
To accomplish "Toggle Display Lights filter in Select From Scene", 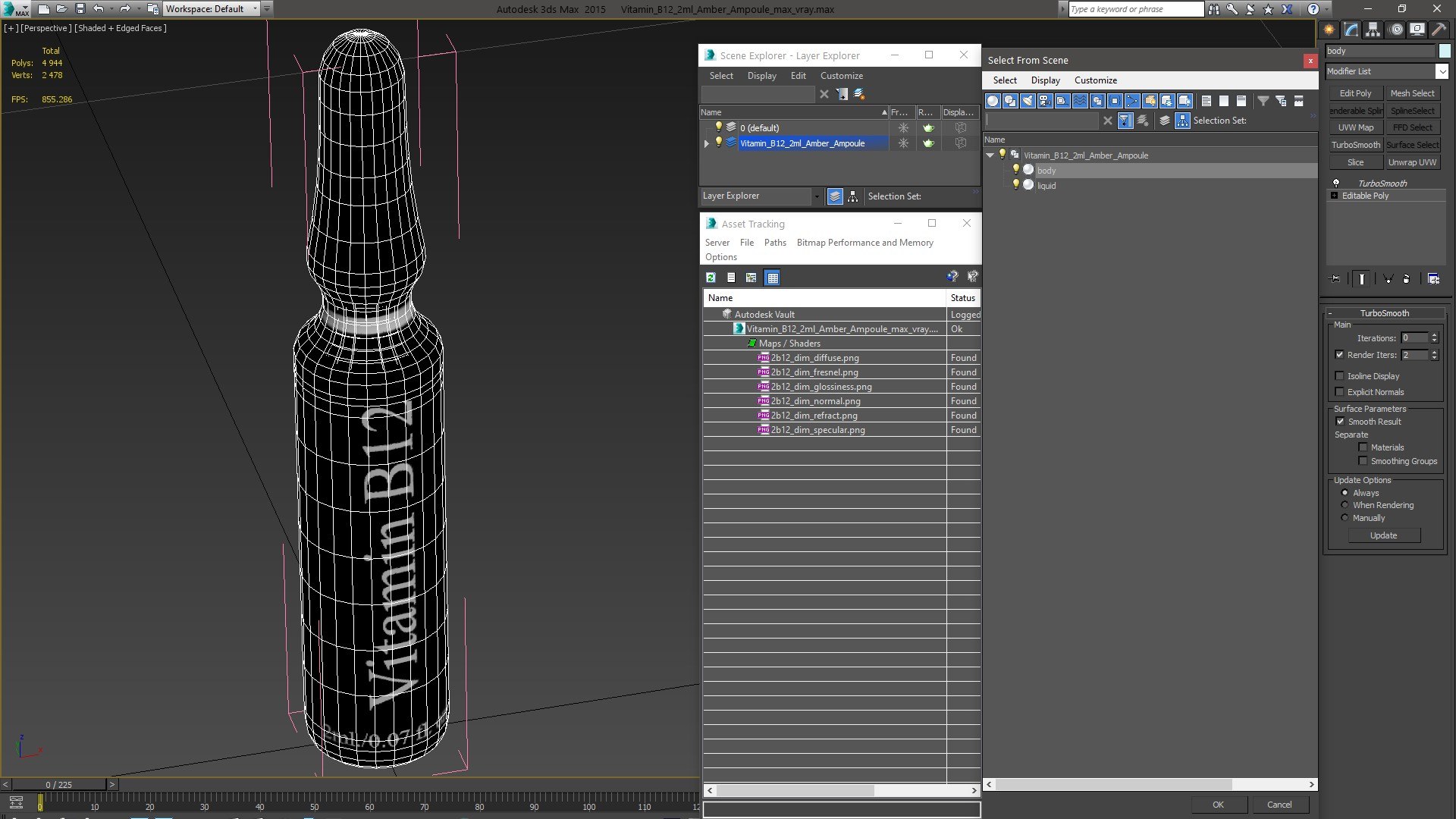I will (x=1028, y=101).
